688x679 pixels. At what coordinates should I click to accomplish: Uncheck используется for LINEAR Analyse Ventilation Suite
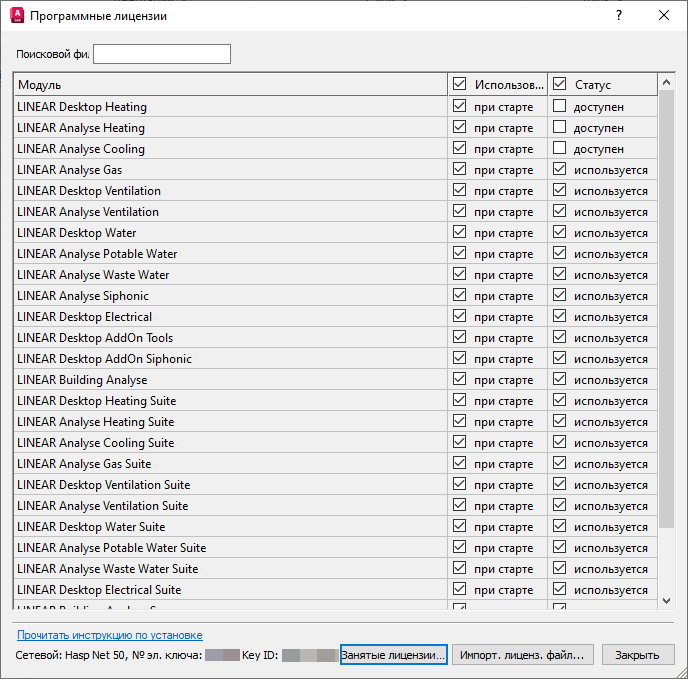pos(559,505)
